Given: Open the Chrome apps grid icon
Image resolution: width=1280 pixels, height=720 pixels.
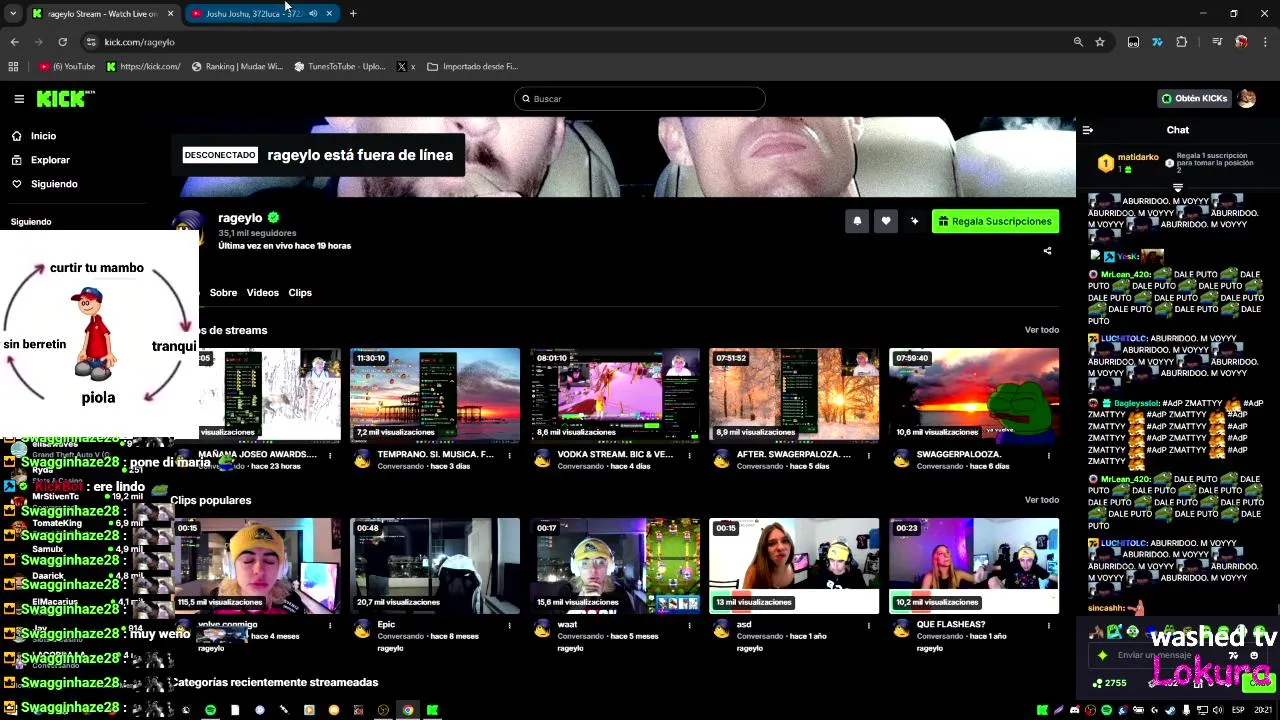Looking at the screenshot, I should [x=13, y=67].
